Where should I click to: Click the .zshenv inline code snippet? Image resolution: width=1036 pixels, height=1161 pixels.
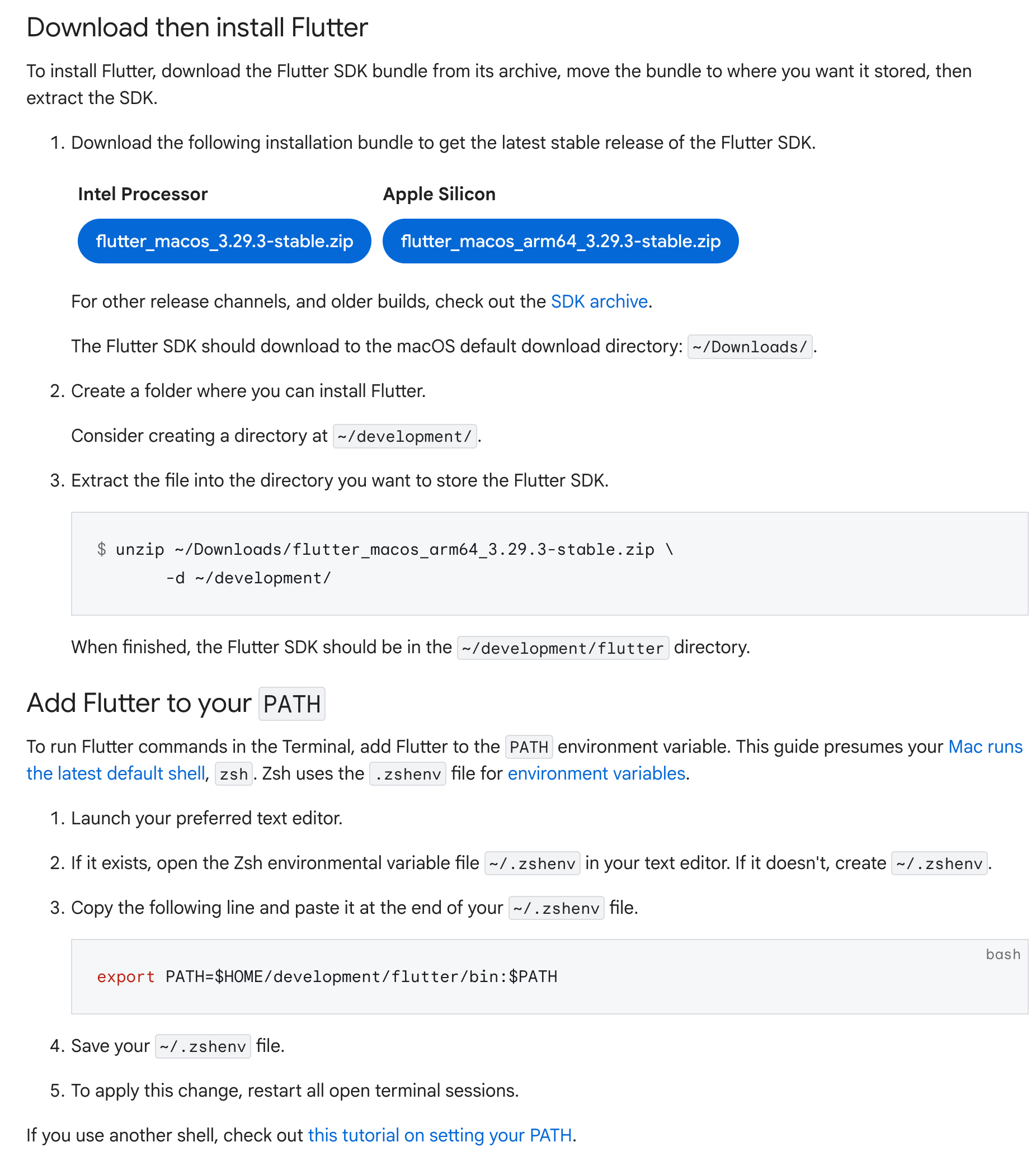(408, 773)
